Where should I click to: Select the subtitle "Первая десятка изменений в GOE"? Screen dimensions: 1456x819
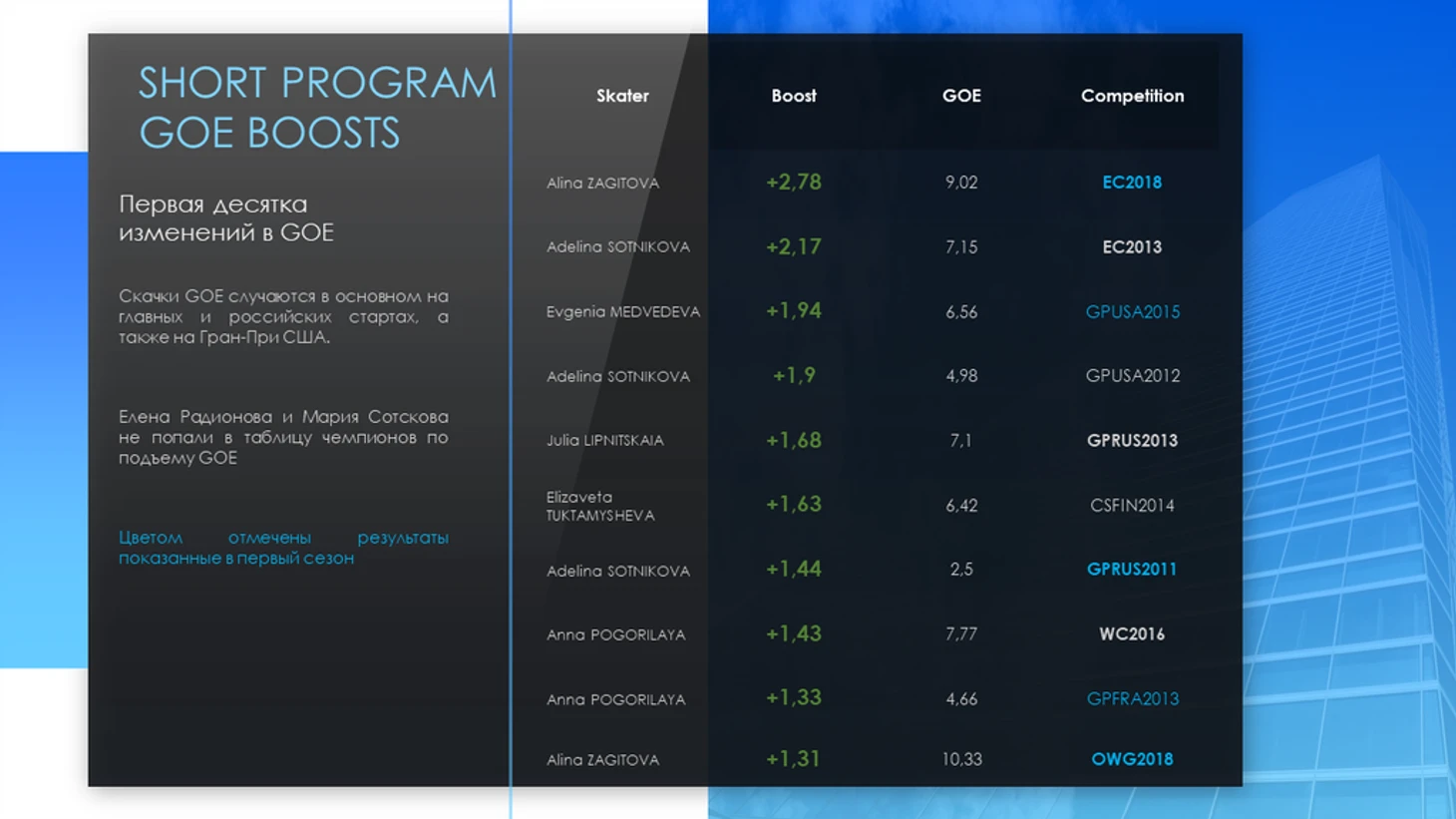pyautogui.click(x=226, y=217)
